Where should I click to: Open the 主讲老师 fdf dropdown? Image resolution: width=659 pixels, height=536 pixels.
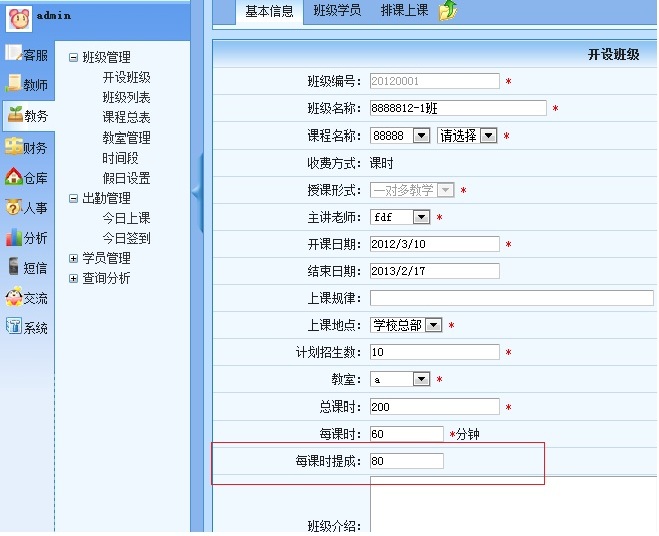pos(400,217)
